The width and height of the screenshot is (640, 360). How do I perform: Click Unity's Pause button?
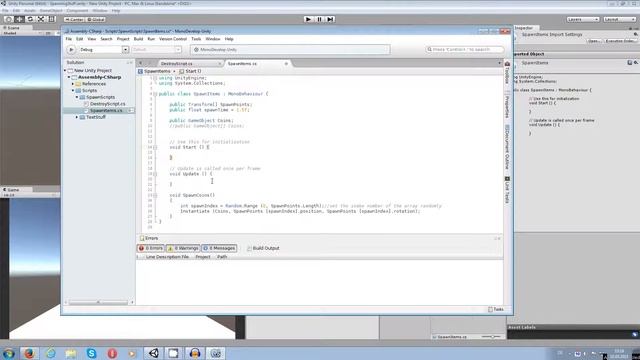pos(320,19)
